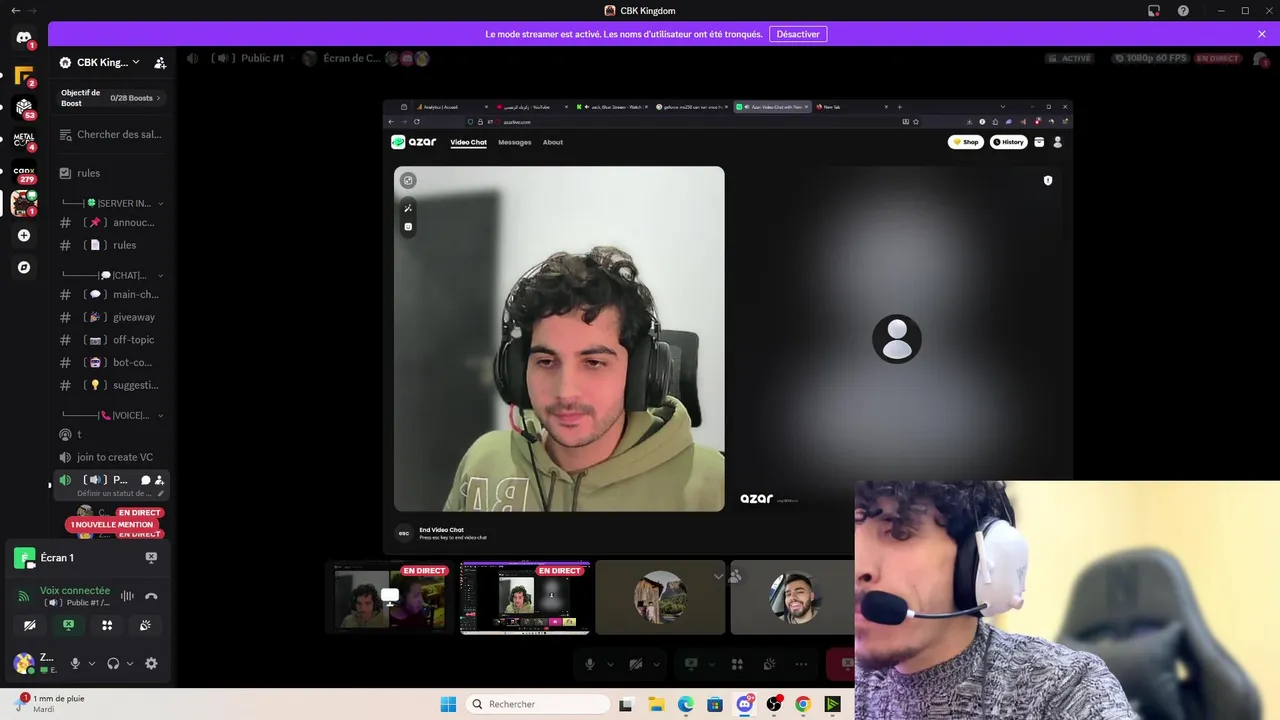
Task: Open the 0/28 Boosts goal link
Action: tap(135, 98)
